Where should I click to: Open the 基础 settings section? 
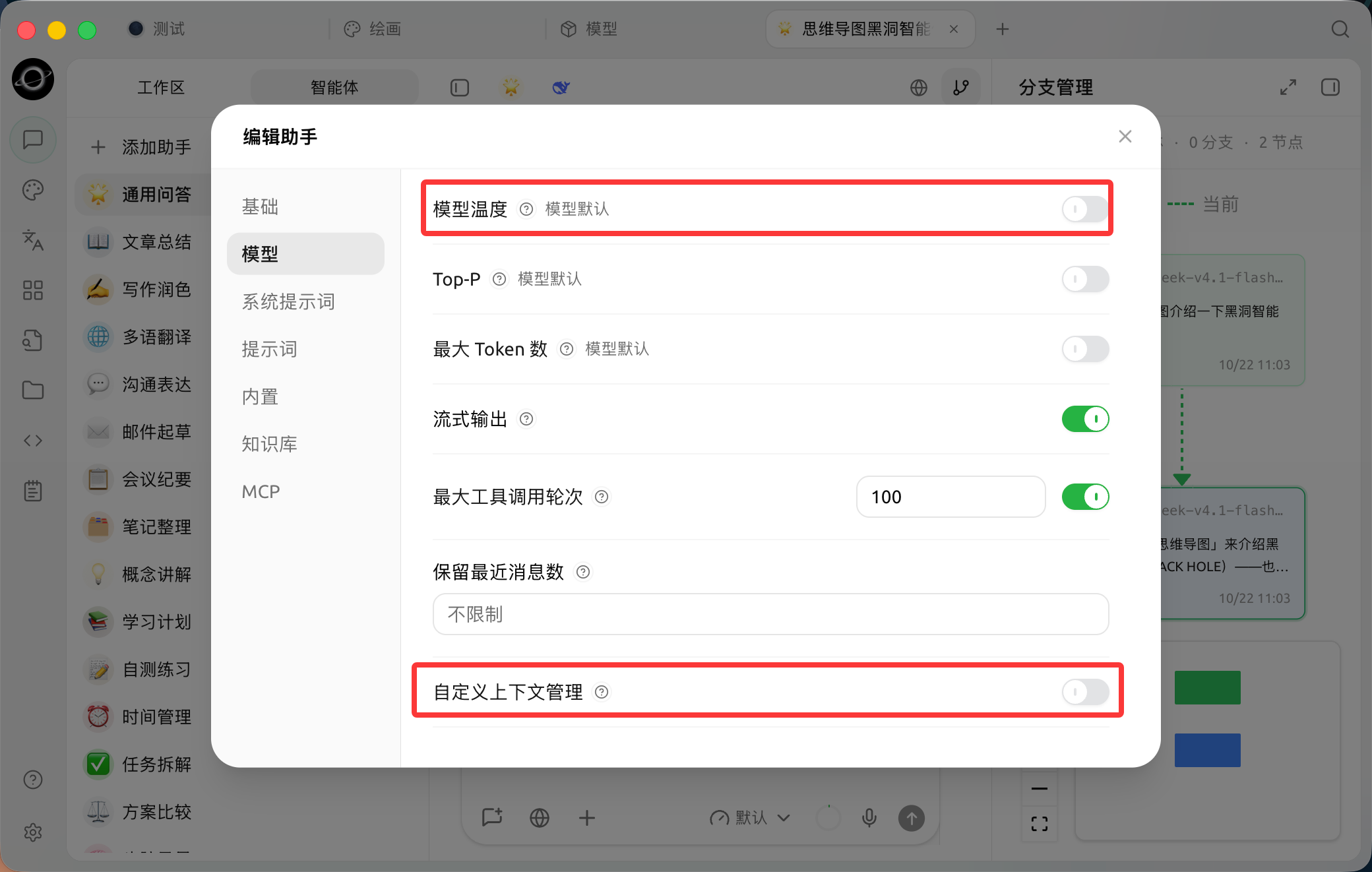click(305, 206)
